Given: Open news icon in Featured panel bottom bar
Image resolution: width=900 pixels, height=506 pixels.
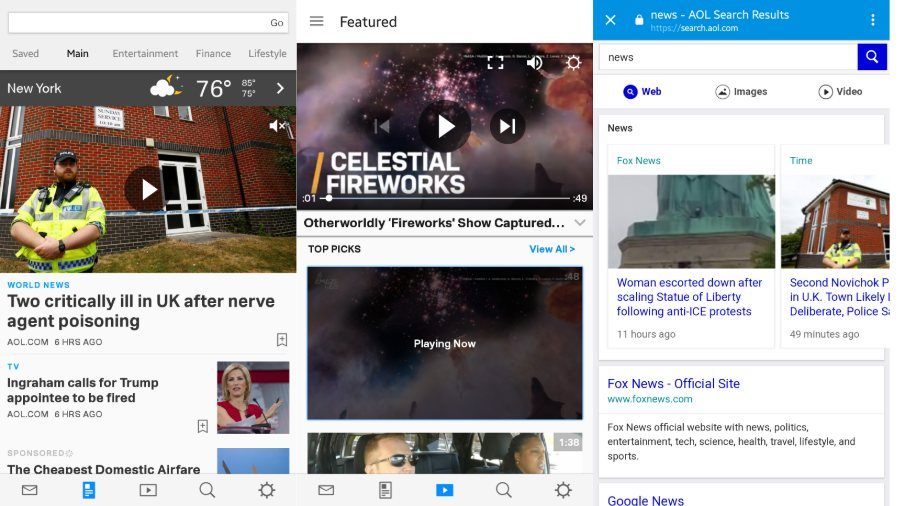Looking at the screenshot, I should (x=385, y=490).
